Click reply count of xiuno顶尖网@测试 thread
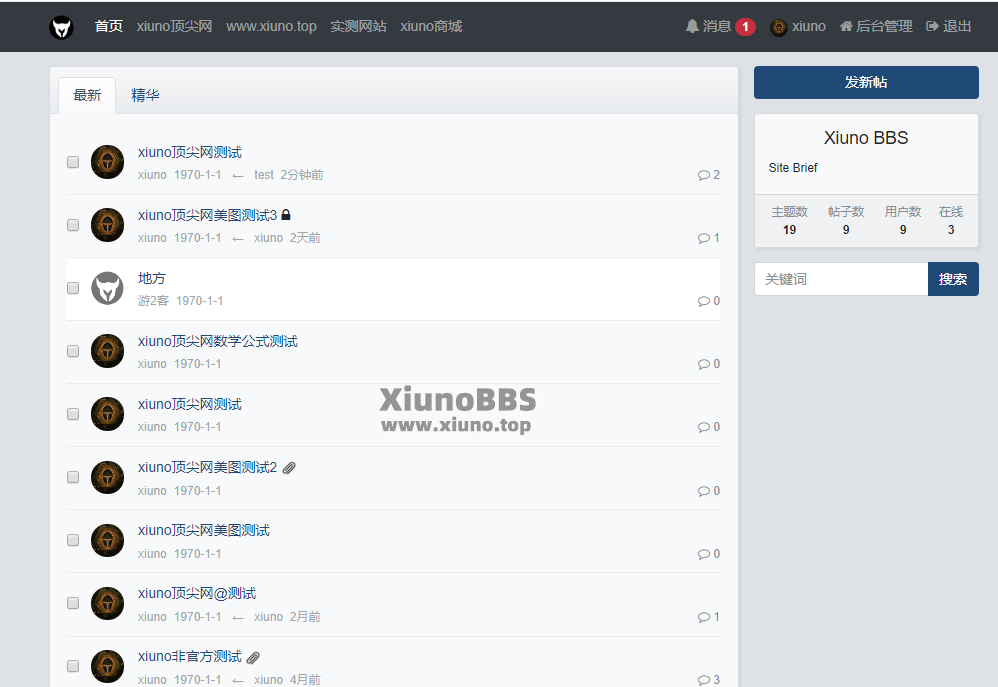 click(x=708, y=617)
